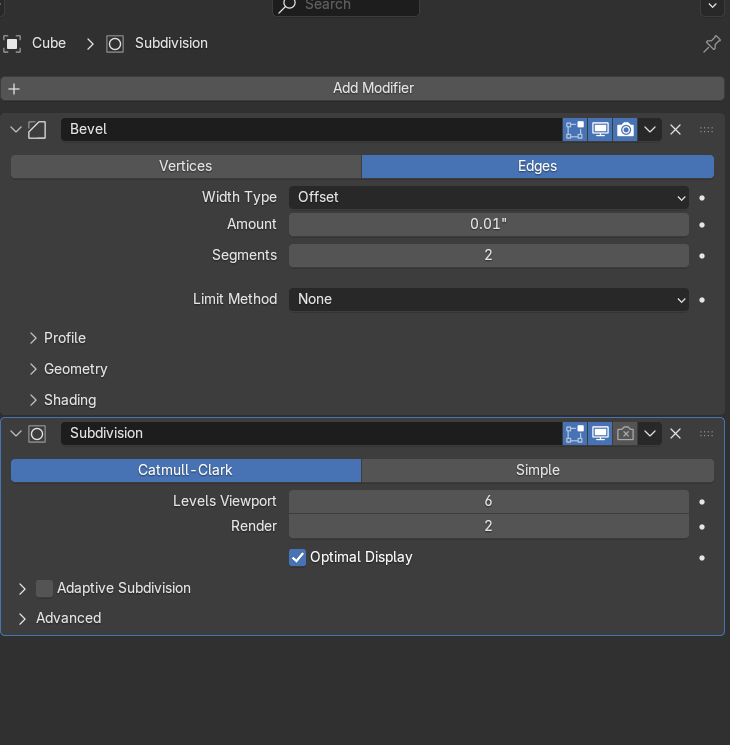Toggle Bevel modifier viewport display
730x745 pixels.
(600, 129)
